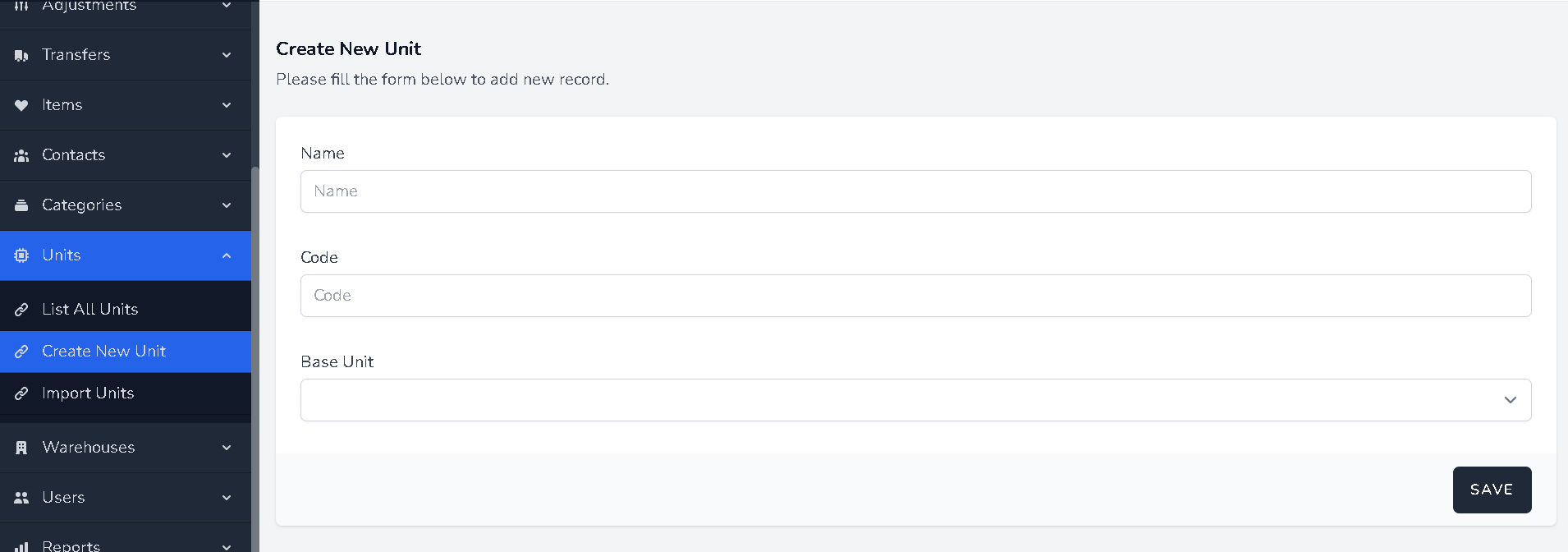
Task: Click the heart icon beside Items
Action: click(x=21, y=105)
